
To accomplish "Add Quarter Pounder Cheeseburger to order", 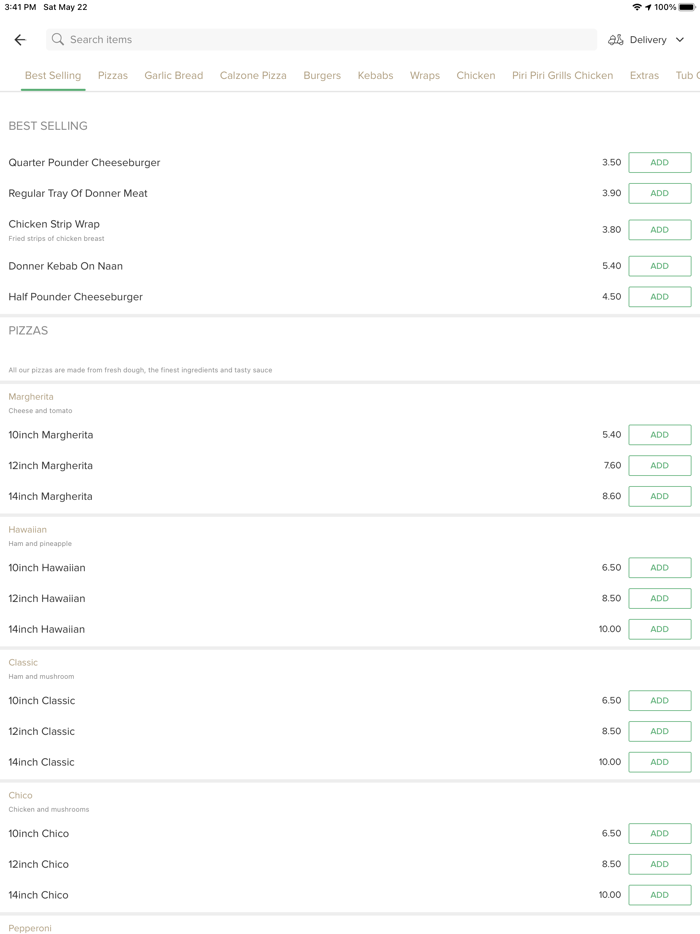I will click(659, 163).
